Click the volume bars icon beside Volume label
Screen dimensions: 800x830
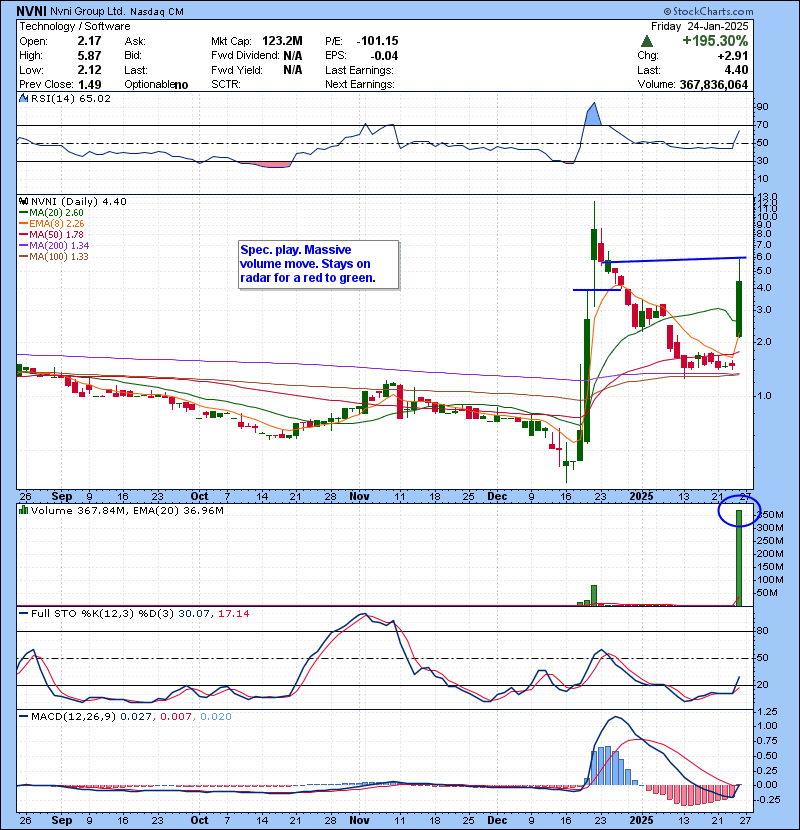[x=23, y=510]
